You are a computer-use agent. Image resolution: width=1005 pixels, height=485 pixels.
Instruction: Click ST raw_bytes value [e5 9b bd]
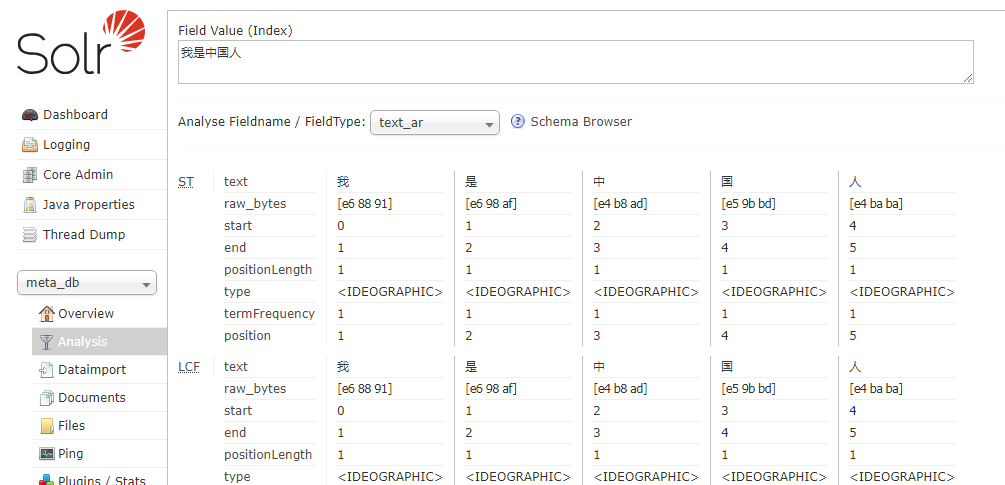pyautogui.click(x=749, y=204)
